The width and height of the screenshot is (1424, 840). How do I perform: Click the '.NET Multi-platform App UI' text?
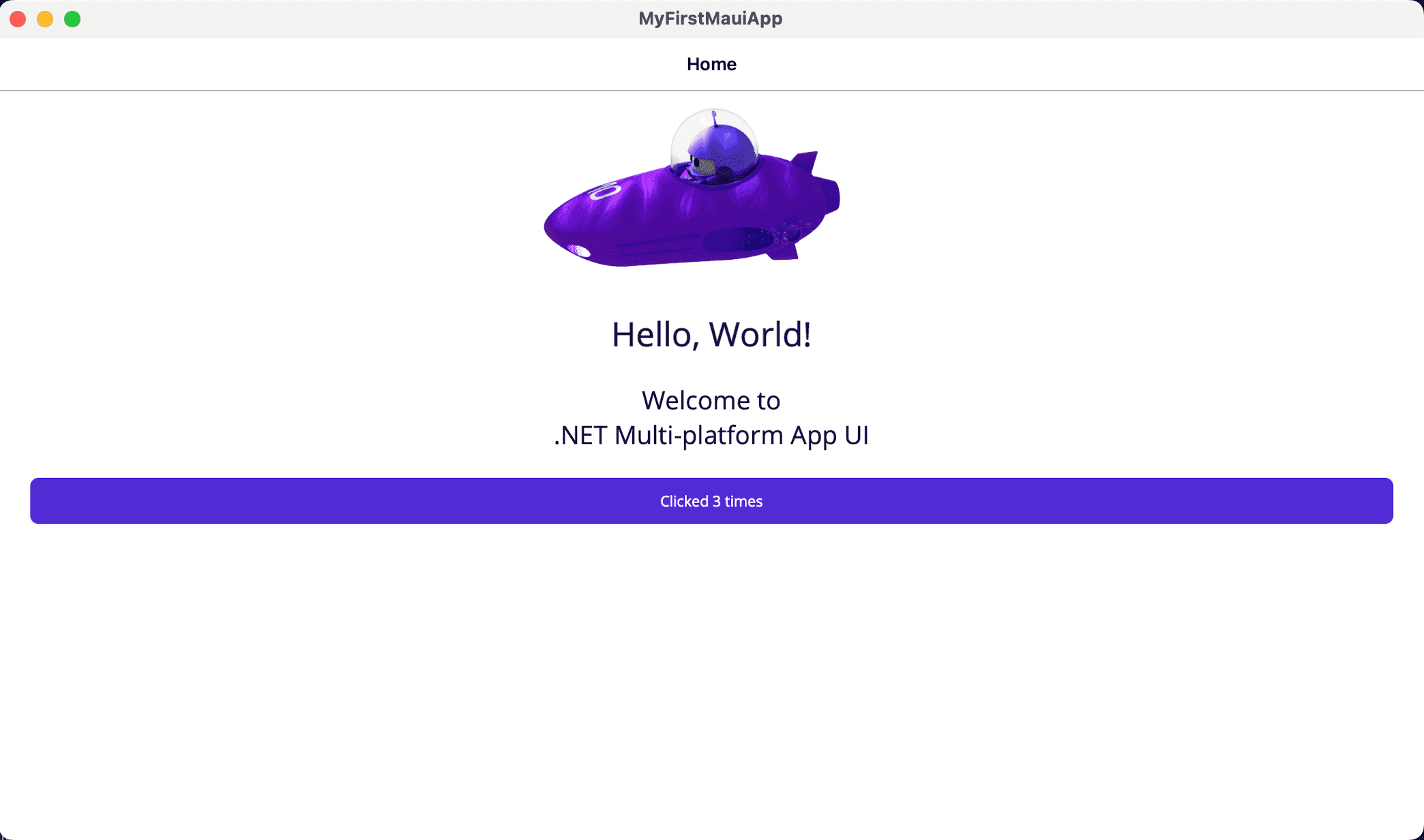(711, 435)
